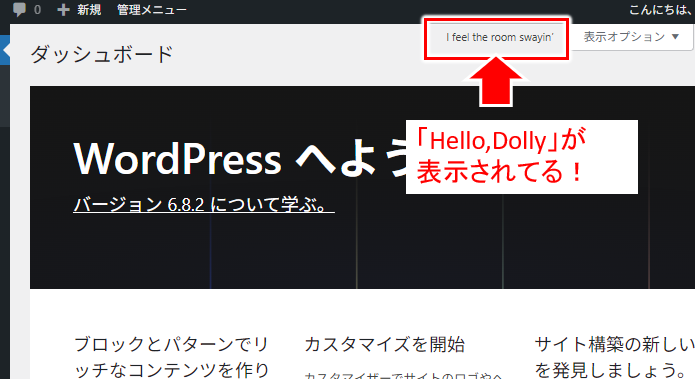Open the バージョン 6.8.2 について学ぶ link
Image resolution: width=695 pixels, height=379 pixels.
(x=204, y=204)
